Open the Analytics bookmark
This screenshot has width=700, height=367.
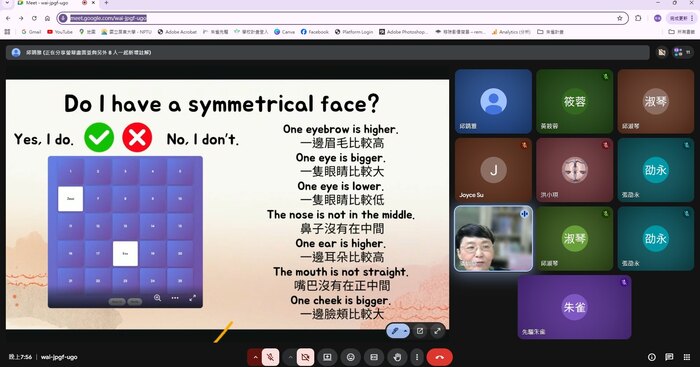(511, 32)
